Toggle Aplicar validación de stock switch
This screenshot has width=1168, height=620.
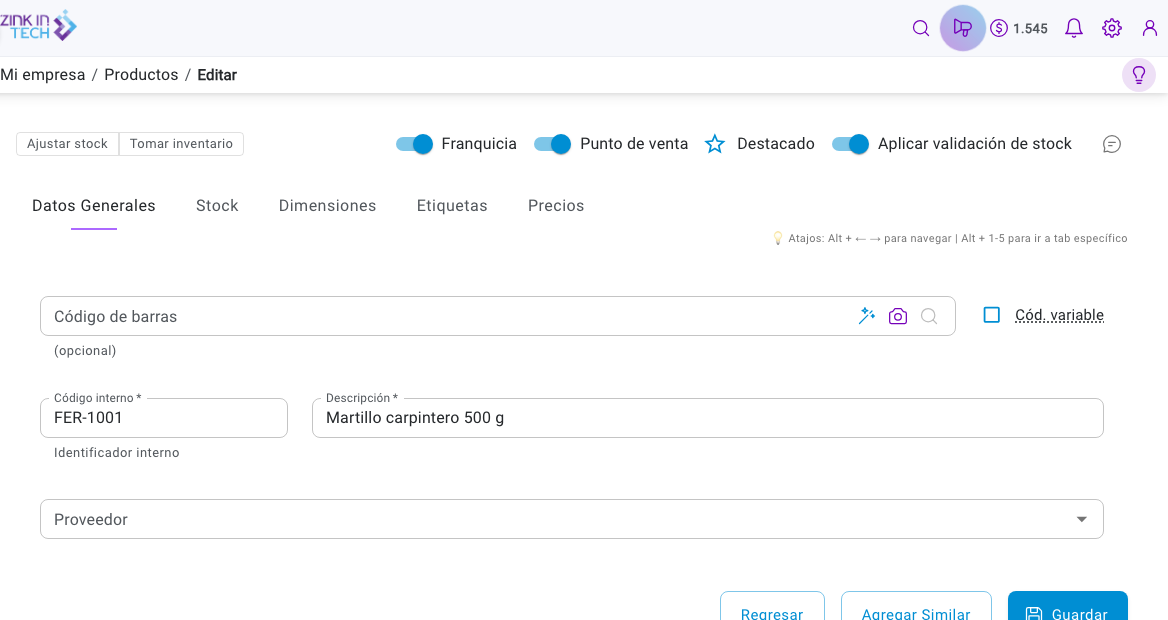click(851, 144)
